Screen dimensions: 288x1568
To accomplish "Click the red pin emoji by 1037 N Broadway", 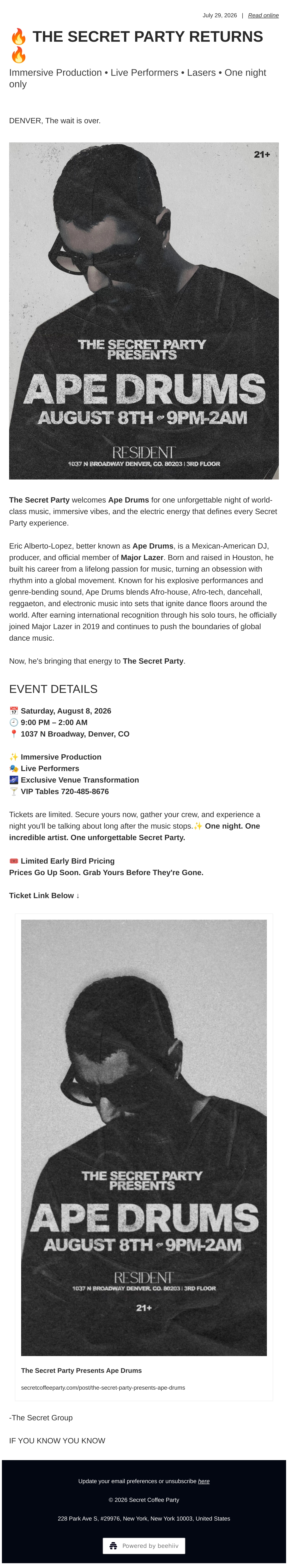I will (x=14, y=733).
